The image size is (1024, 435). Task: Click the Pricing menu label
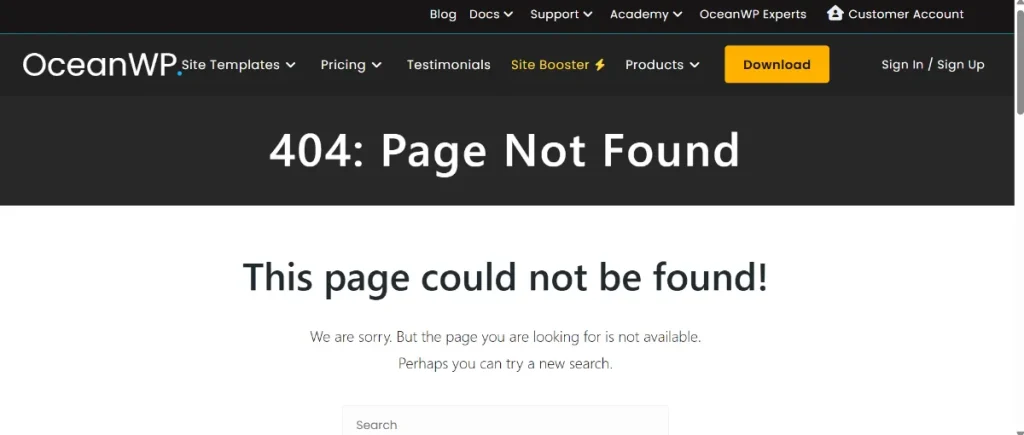pos(343,65)
